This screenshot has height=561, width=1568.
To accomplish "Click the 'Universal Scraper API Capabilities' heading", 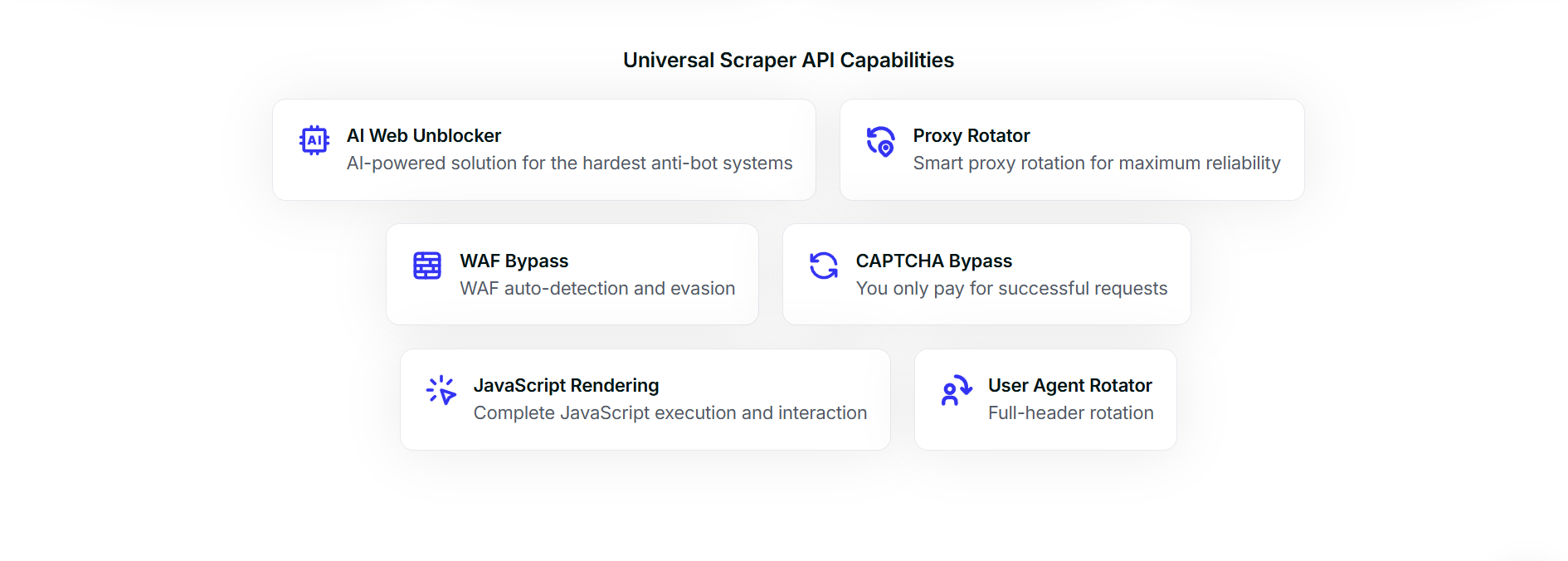I will click(x=788, y=61).
